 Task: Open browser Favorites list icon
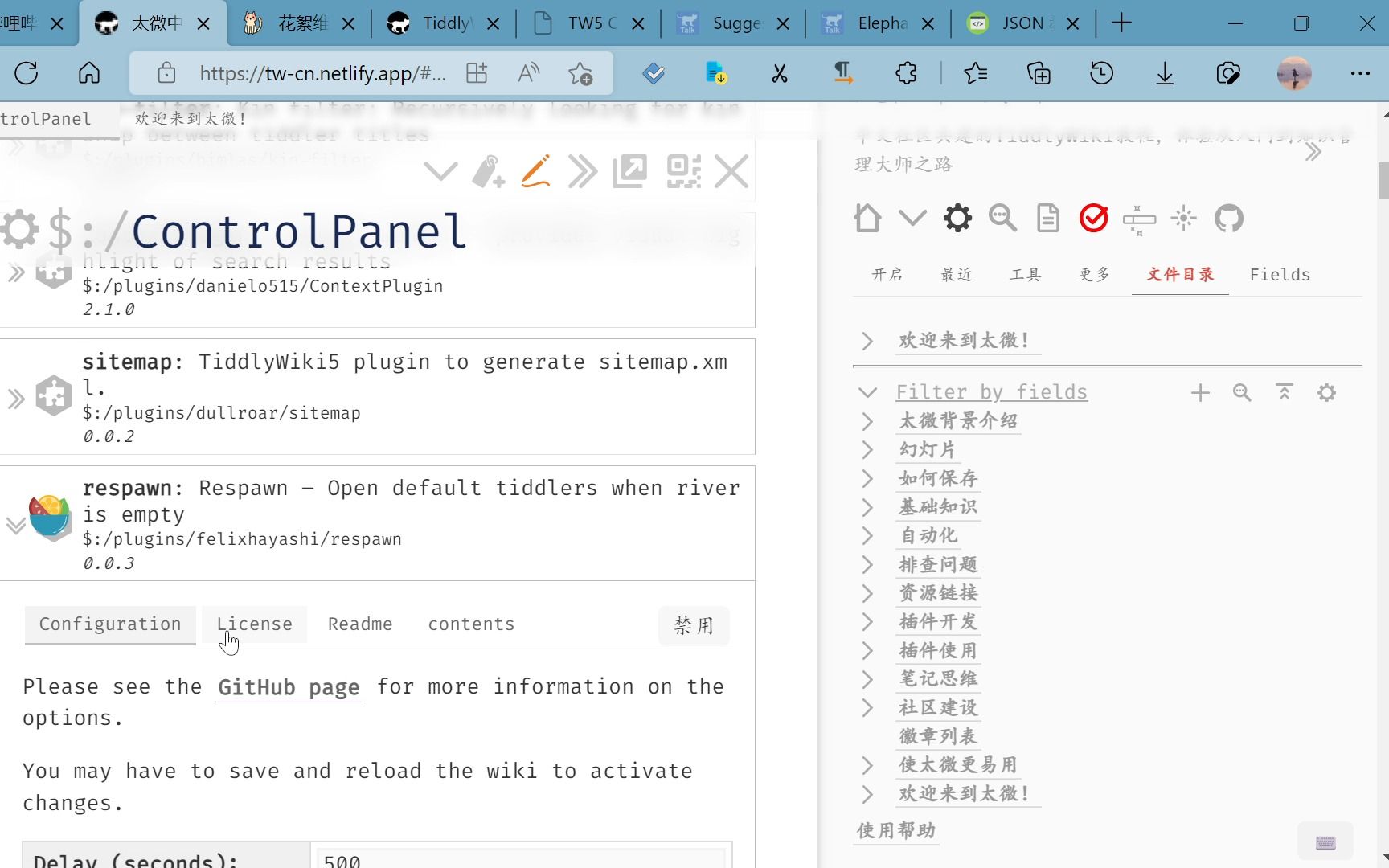coord(975,74)
